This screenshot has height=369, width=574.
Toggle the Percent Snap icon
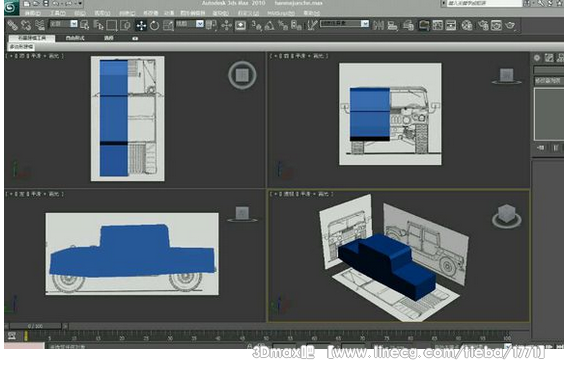(x=283, y=25)
